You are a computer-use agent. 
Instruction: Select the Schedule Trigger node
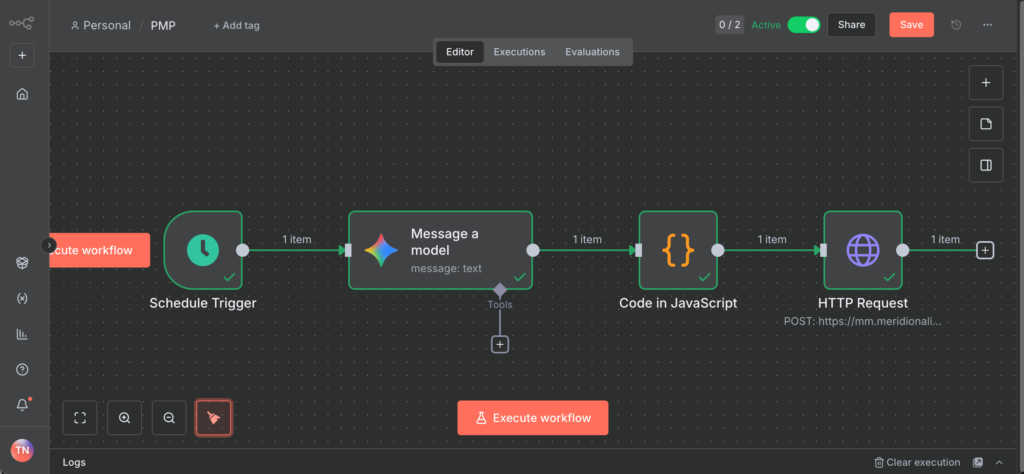point(203,250)
